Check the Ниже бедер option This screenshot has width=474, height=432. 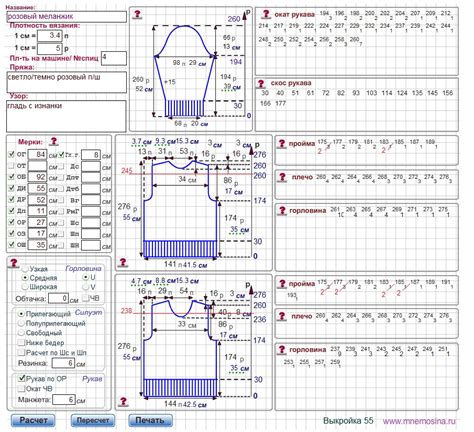[21, 342]
